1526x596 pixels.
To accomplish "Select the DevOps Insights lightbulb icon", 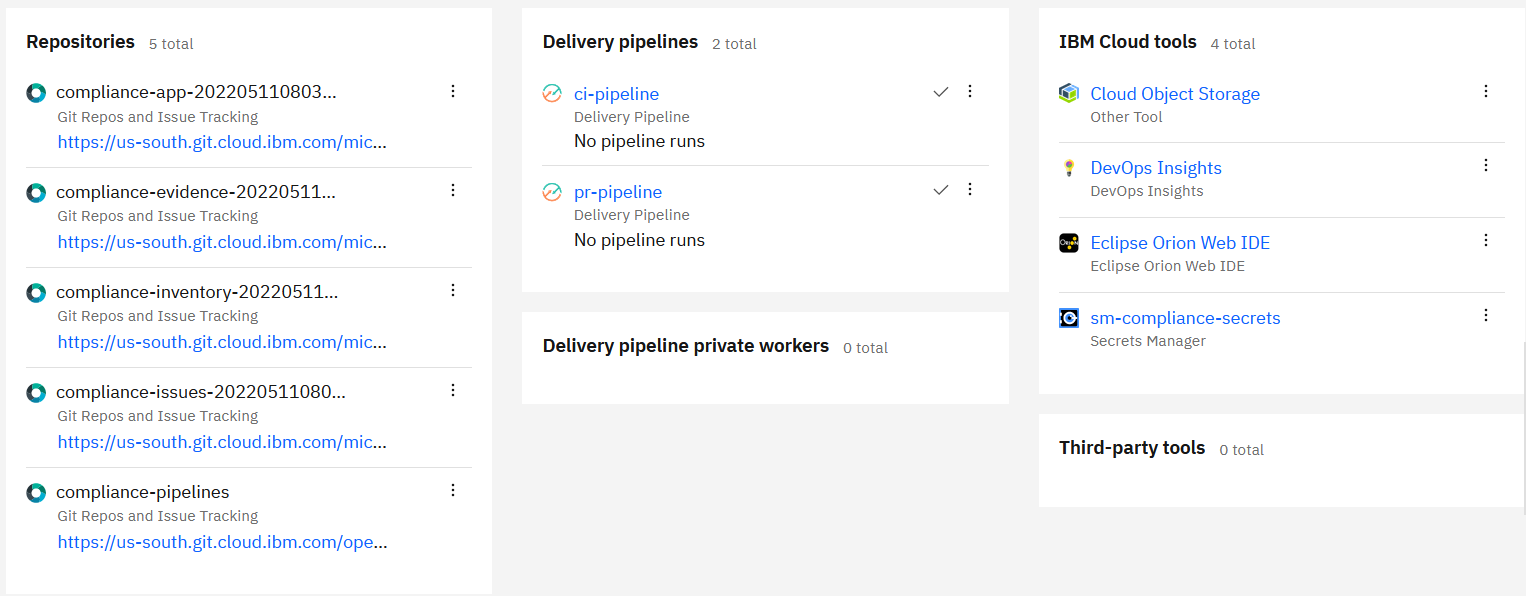I will point(1068,168).
